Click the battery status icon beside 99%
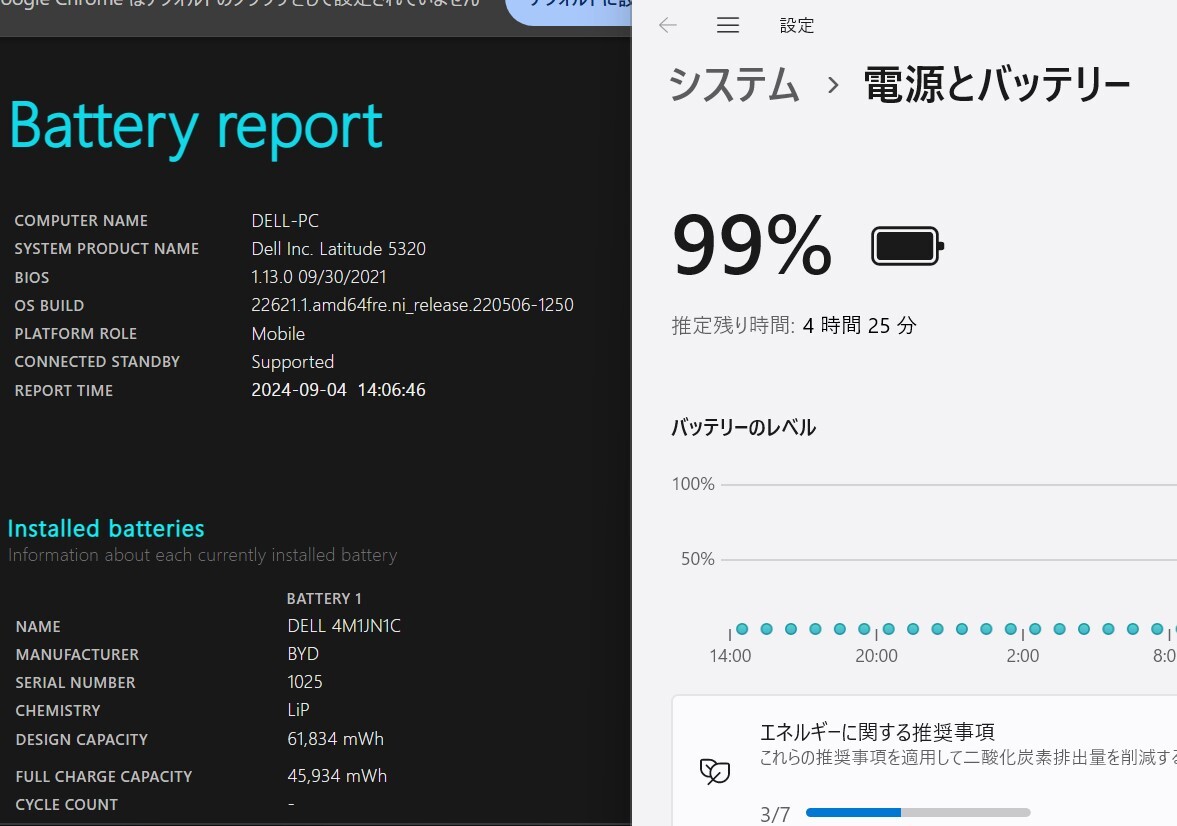1177x826 pixels. click(905, 244)
